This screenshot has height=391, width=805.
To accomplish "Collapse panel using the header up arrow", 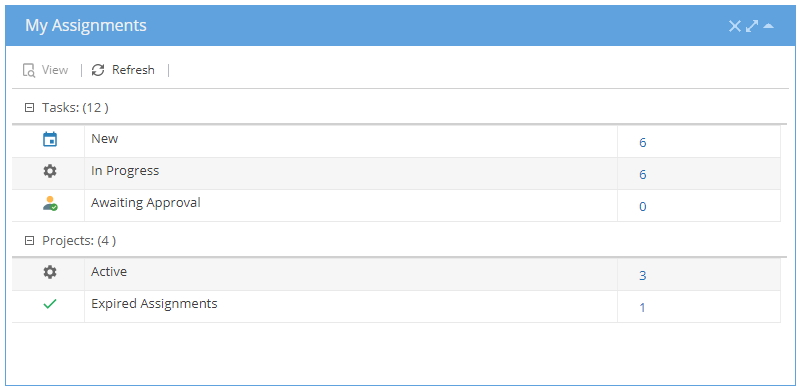I will pyautogui.click(x=769, y=26).
